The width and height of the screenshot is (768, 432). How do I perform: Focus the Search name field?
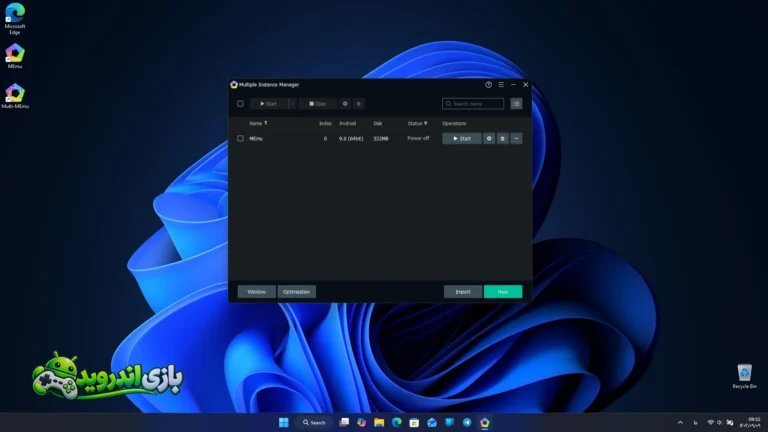pos(473,104)
